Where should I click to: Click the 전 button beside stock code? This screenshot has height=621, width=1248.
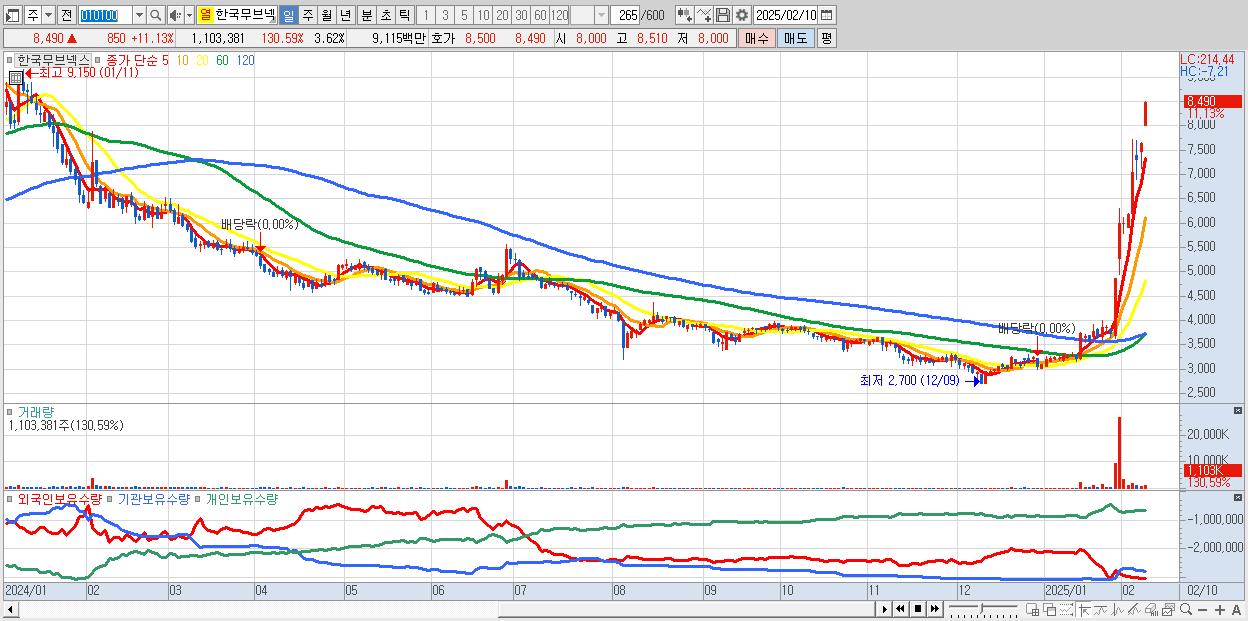pyautogui.click(x=66, y=16)
